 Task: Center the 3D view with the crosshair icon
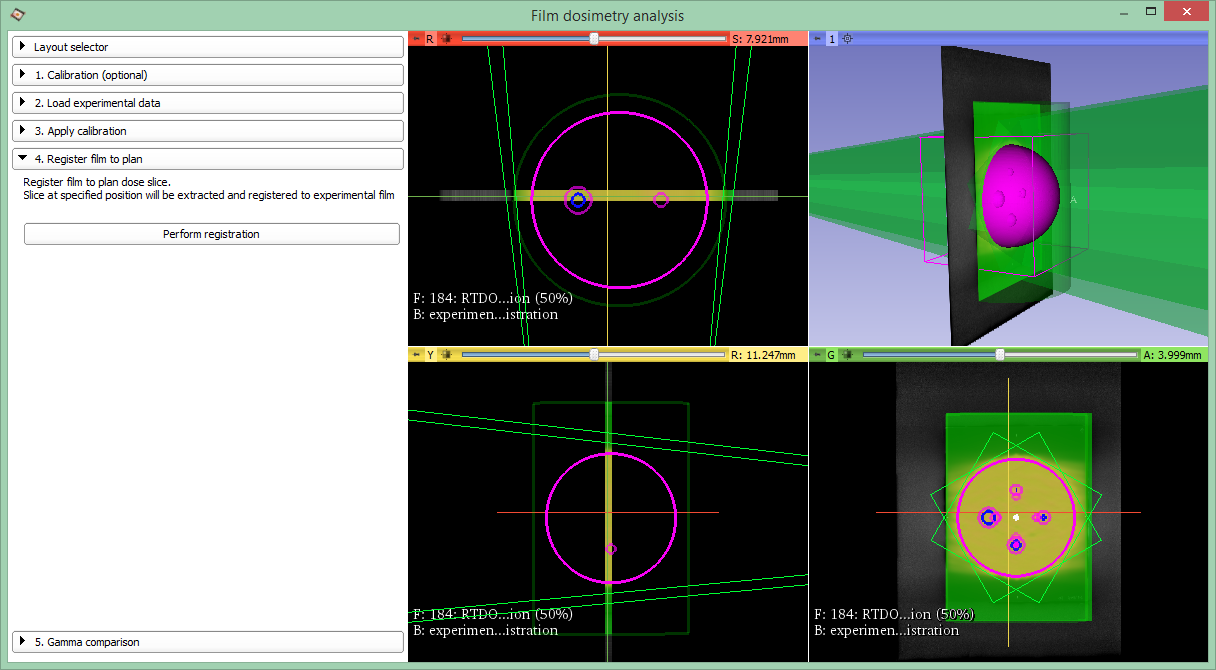pos(848,39)
